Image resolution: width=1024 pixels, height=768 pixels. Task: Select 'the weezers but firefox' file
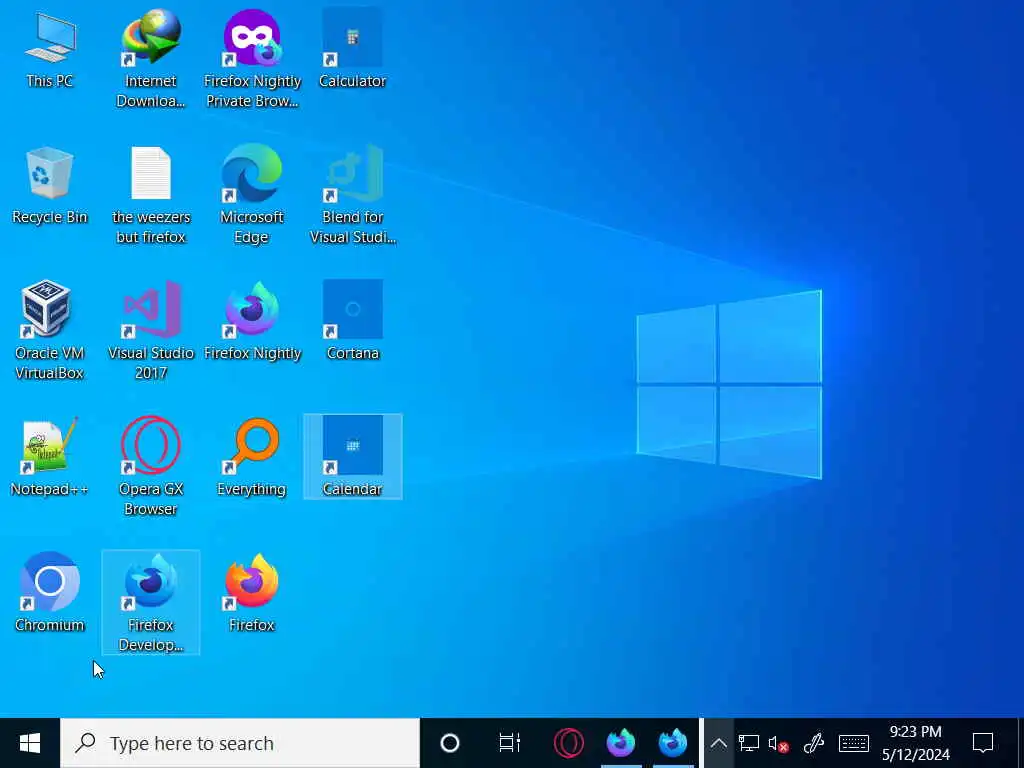(x=151, y=195)
